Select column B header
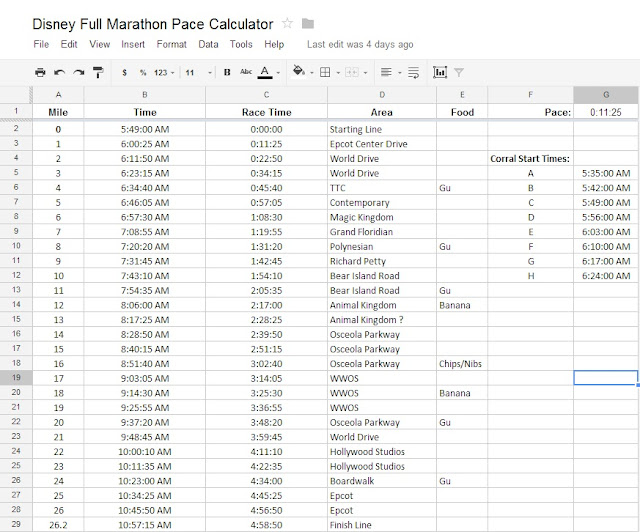The height and width of the screenshot is (532, 640). tap(144, 95)
